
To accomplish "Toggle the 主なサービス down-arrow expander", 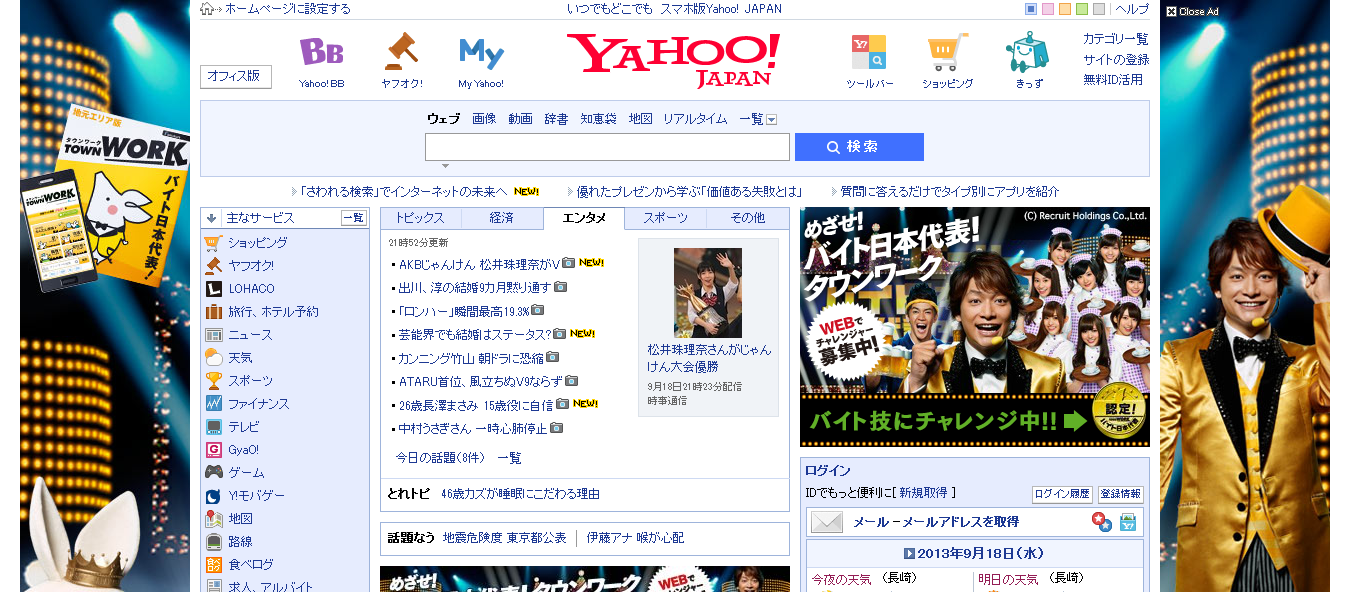I will tap(212, 218).
